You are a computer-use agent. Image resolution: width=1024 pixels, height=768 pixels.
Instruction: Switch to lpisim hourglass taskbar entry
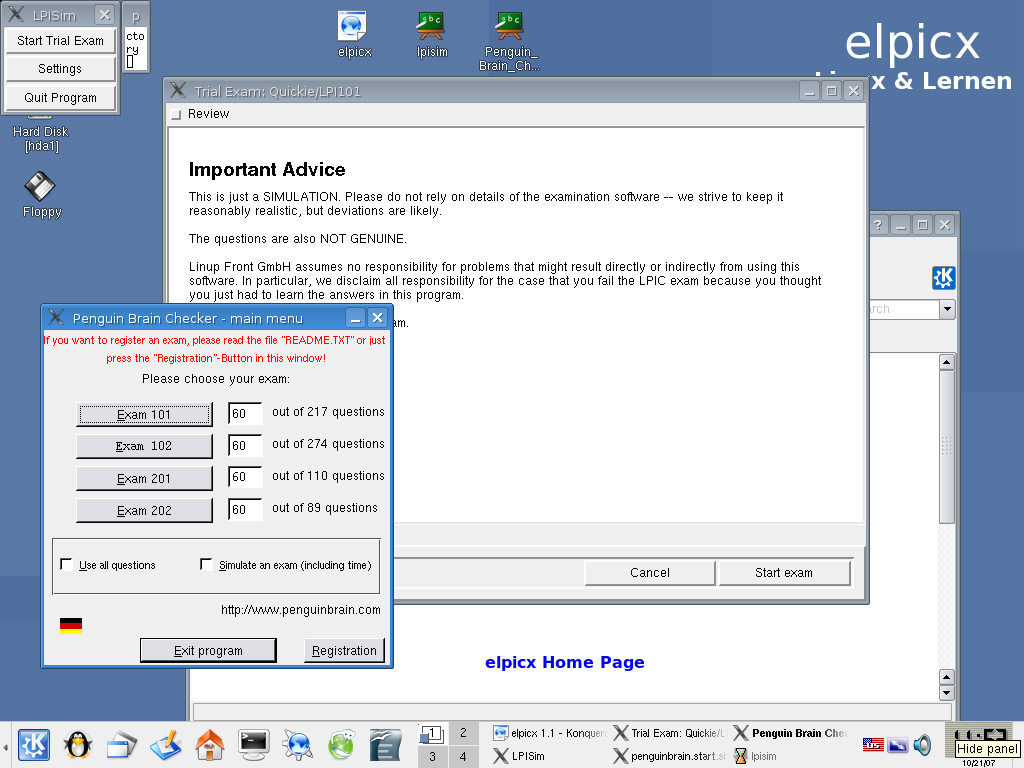coord(791,756)
